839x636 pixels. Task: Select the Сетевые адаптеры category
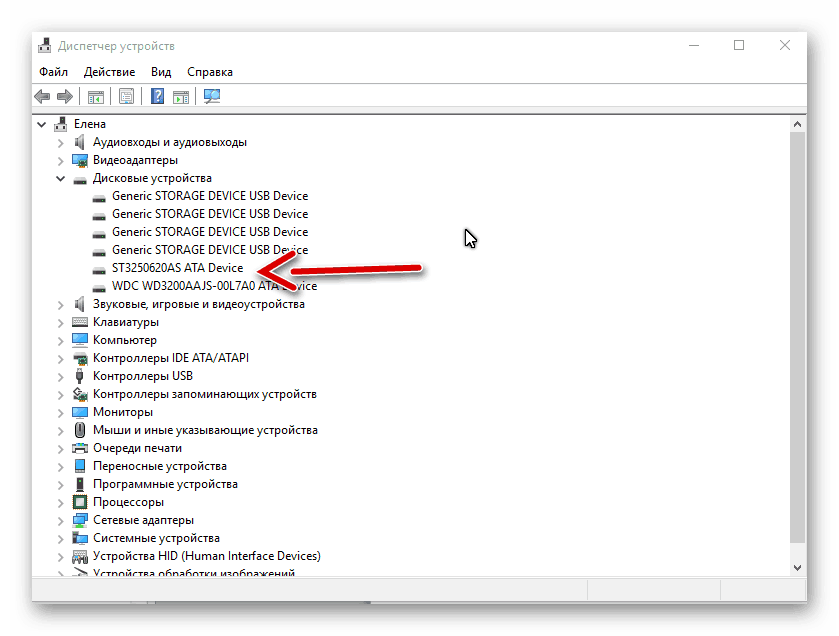coord(143,520)
